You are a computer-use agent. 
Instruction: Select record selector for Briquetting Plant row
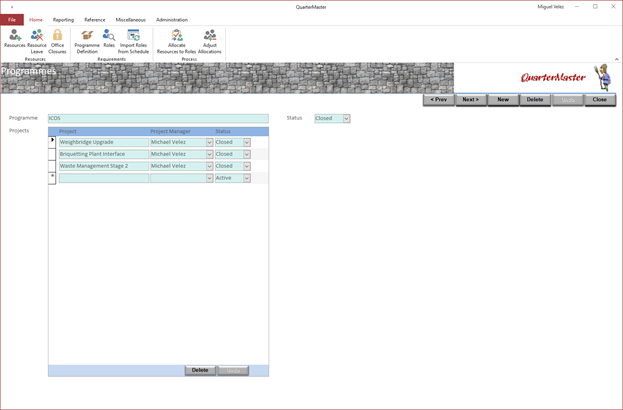click(x=52, y=154)
